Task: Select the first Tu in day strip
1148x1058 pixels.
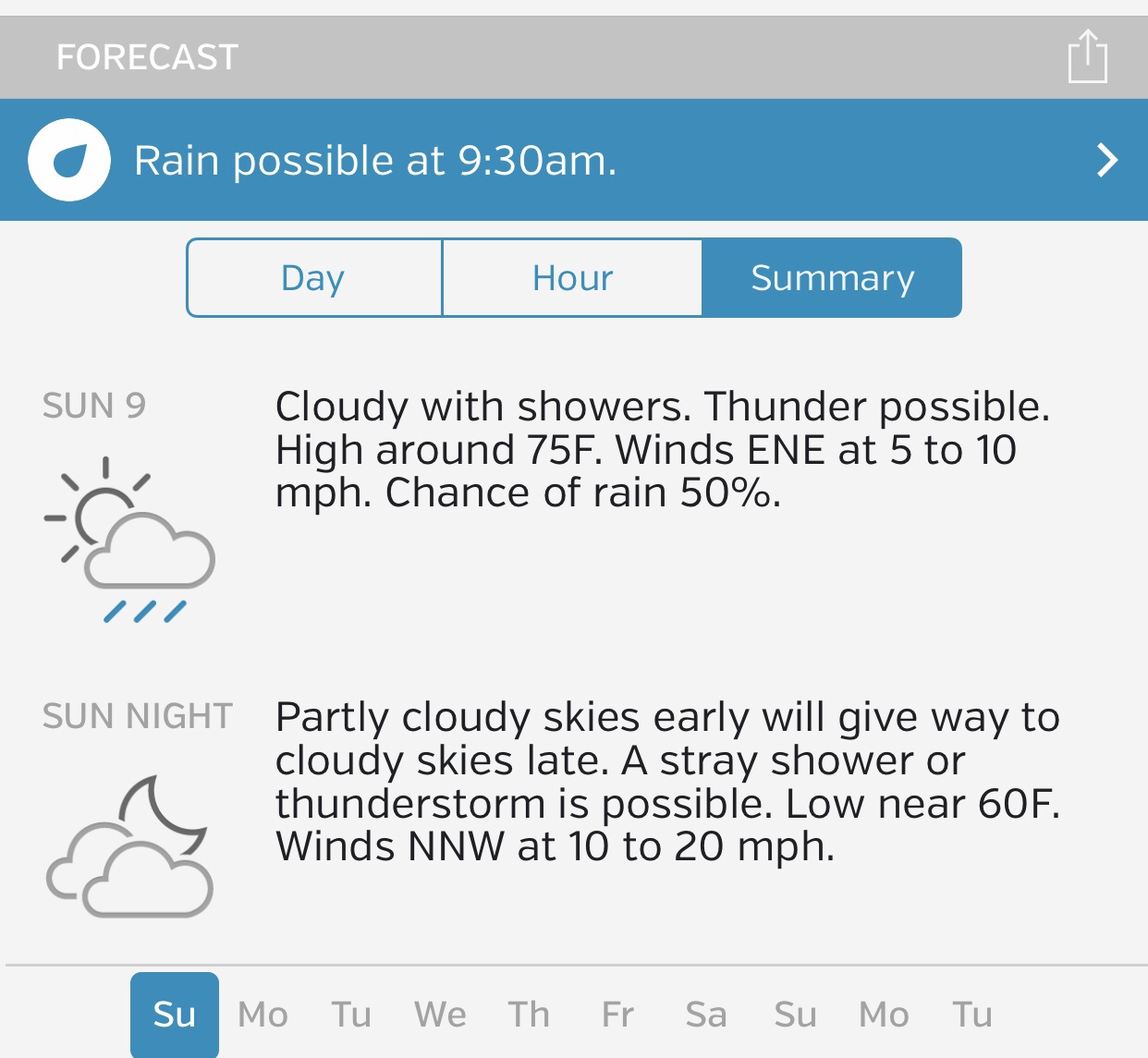Action: coord(351,1015)
